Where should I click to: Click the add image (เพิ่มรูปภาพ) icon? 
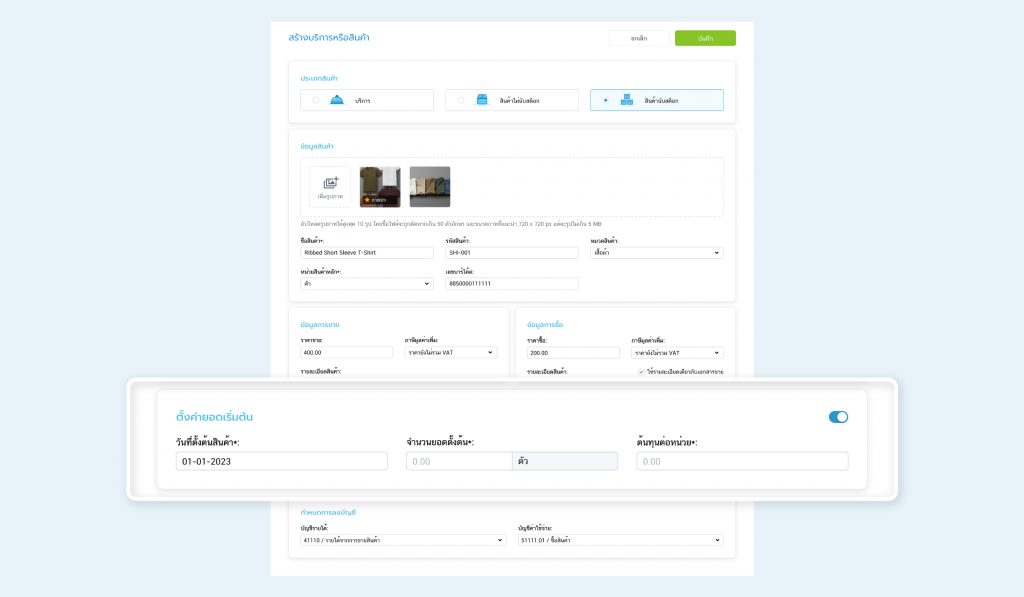pos(330,183)
